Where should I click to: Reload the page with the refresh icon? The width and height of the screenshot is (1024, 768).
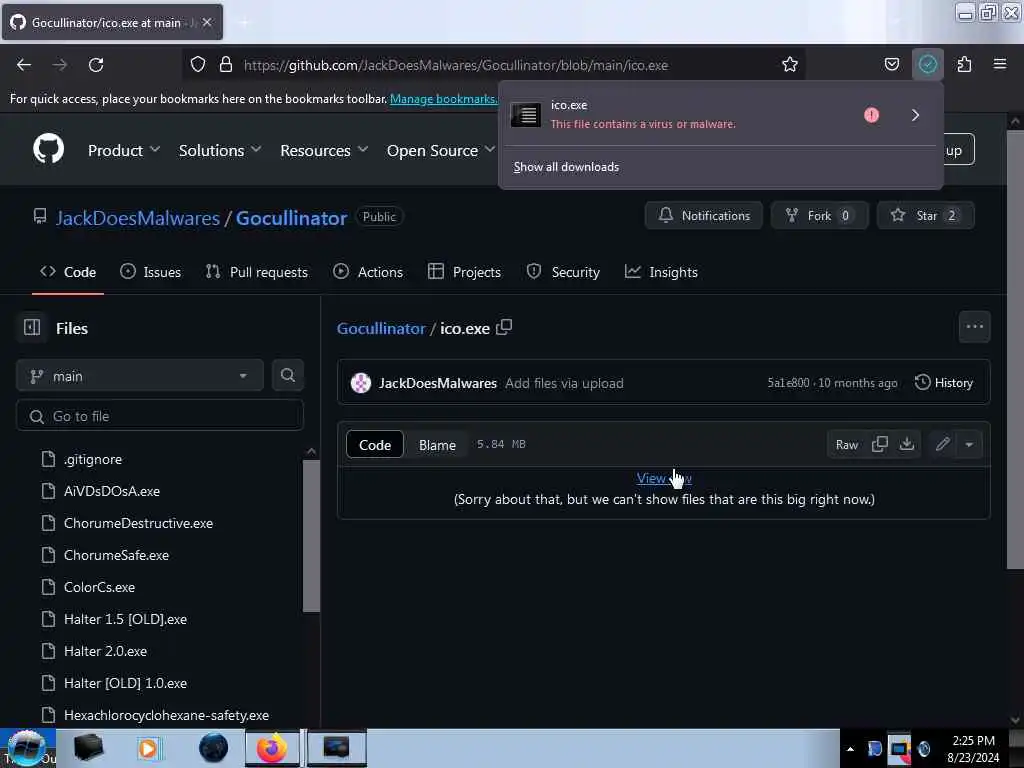click(96, 65)
